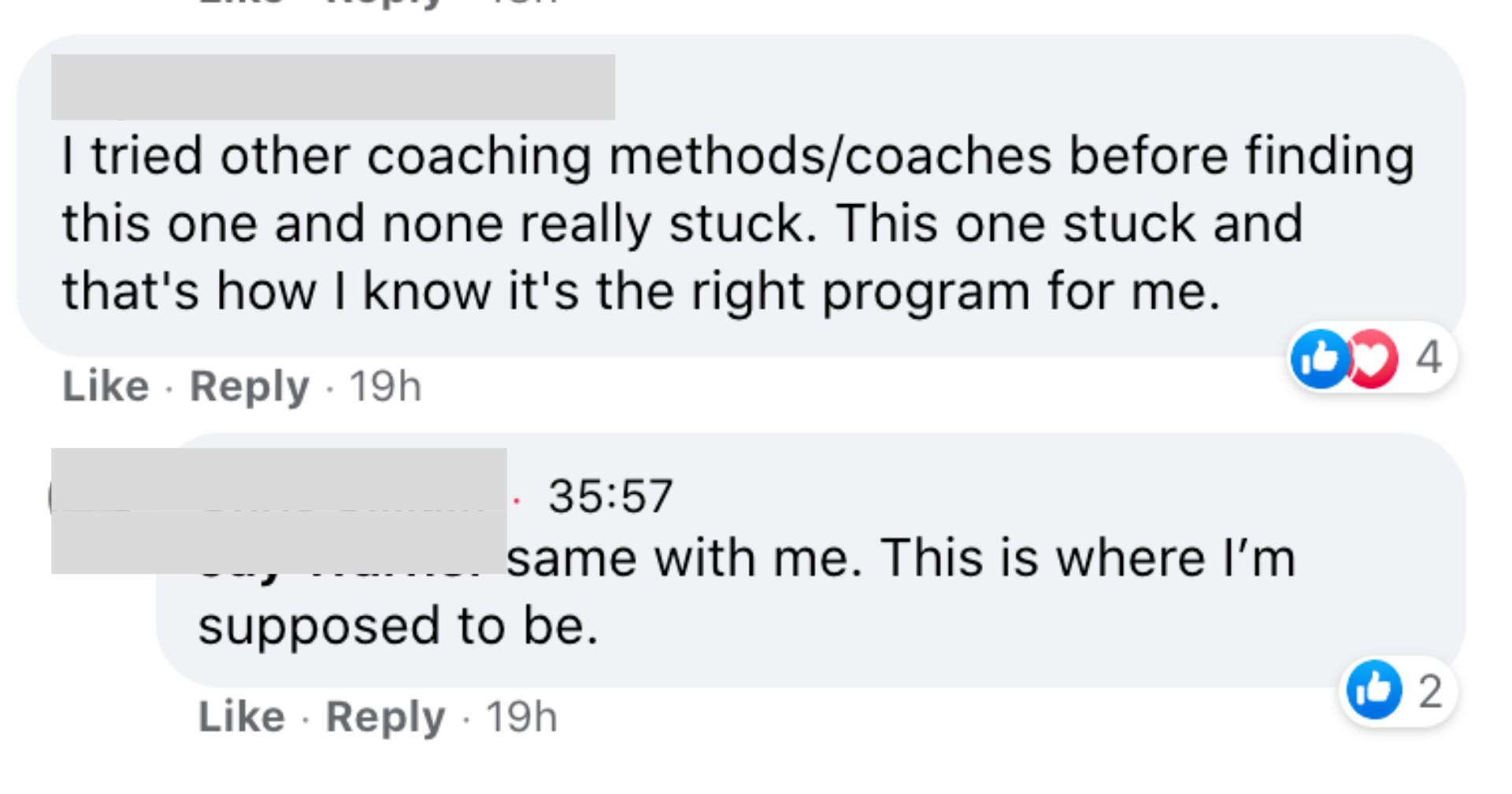This screenshot has height=794, width=1512.
Task: Click the blue thumbs-up reaction on first comment
Action: pyautogui.click(x=1321, y=358)
